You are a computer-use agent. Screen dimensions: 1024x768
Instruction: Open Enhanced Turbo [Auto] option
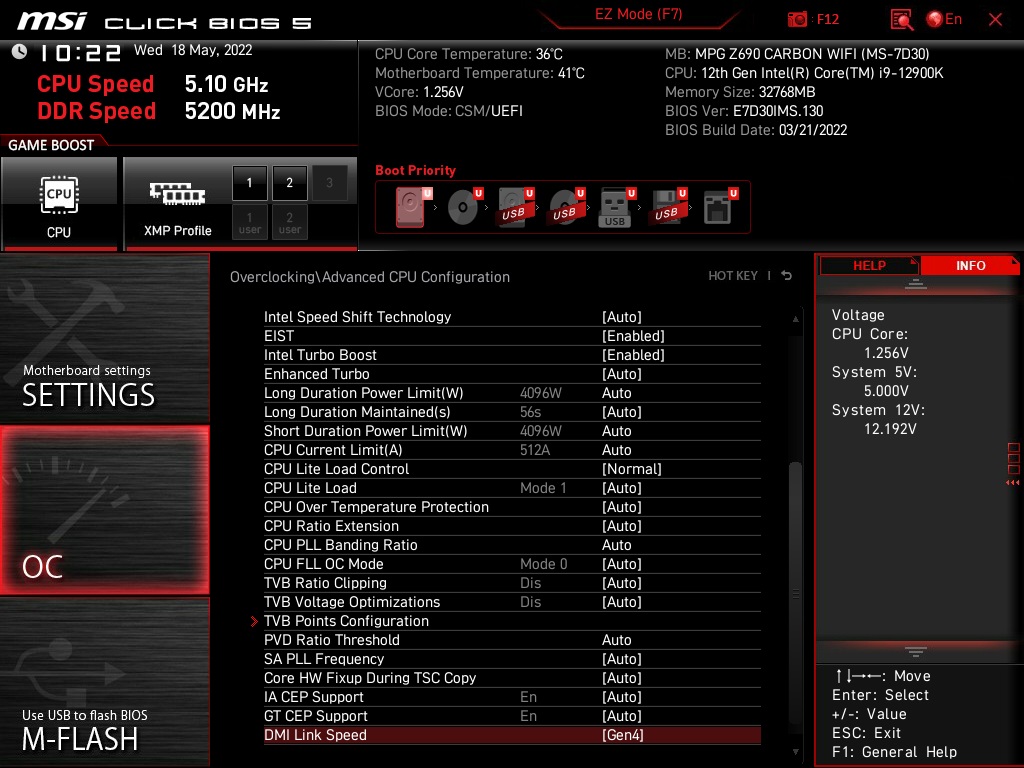coord(512,374)
